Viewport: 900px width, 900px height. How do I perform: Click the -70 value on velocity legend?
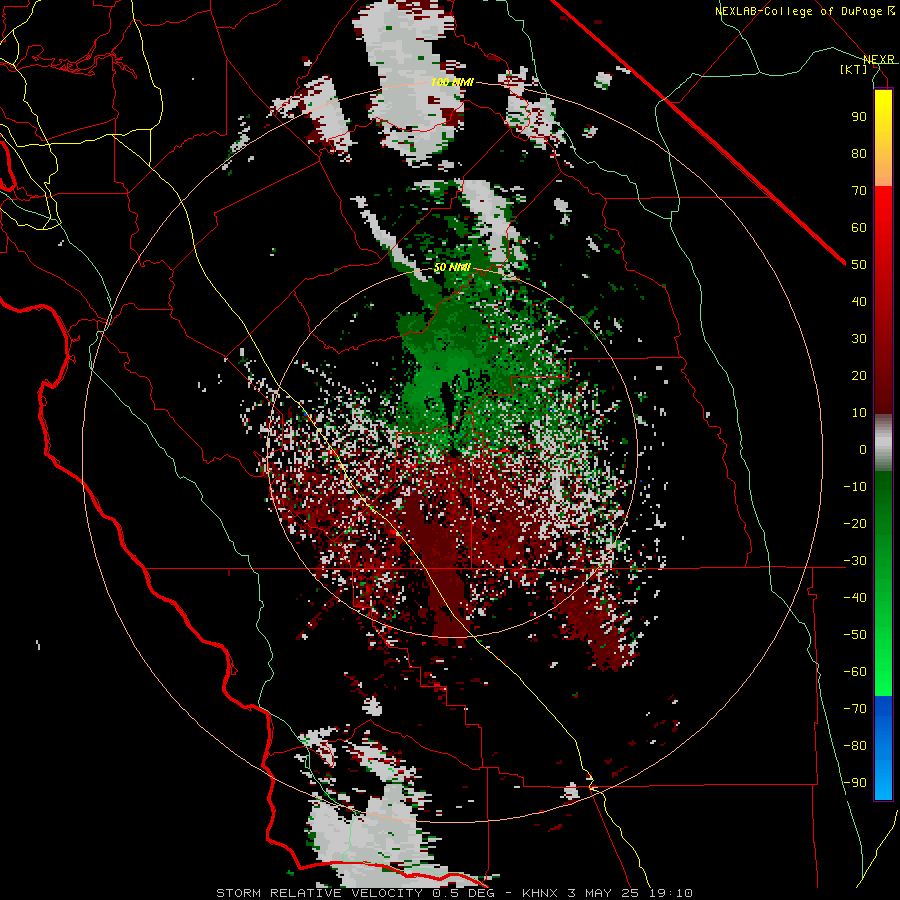tap(855, 708)
